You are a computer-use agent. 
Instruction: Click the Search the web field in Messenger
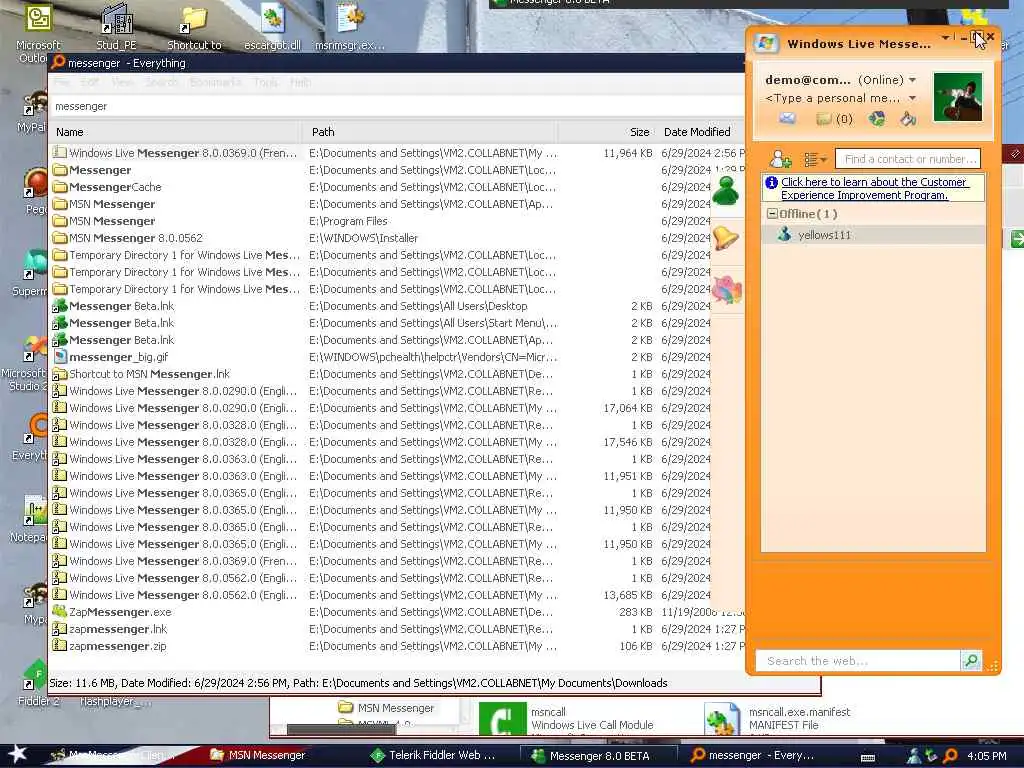click(x=857, y=661)
